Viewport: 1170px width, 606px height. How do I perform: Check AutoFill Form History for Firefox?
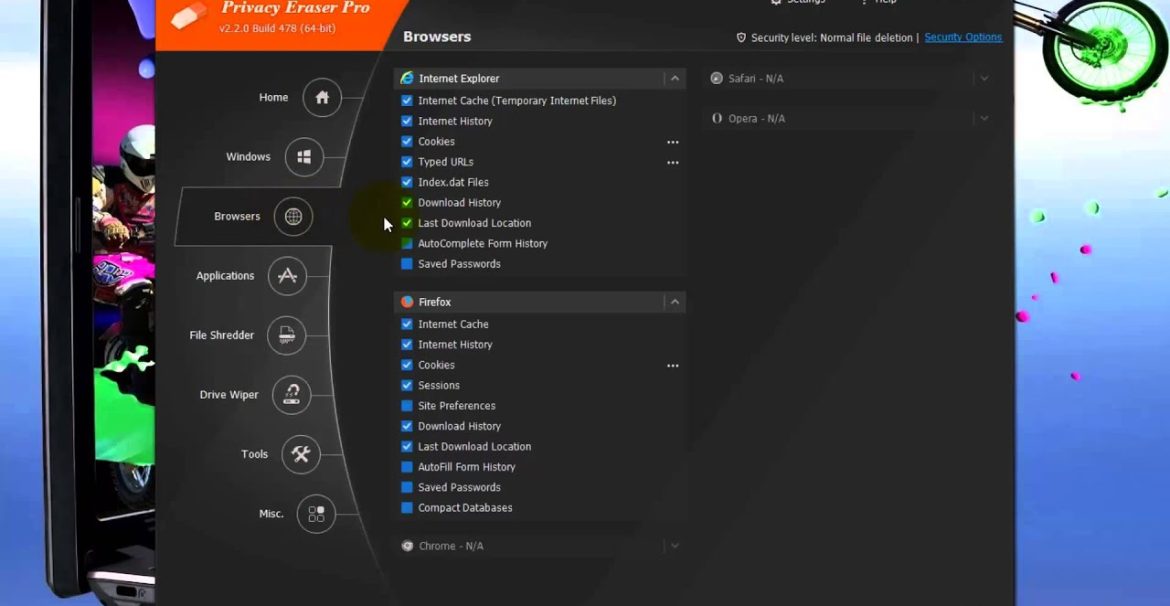tap(407, 467)
